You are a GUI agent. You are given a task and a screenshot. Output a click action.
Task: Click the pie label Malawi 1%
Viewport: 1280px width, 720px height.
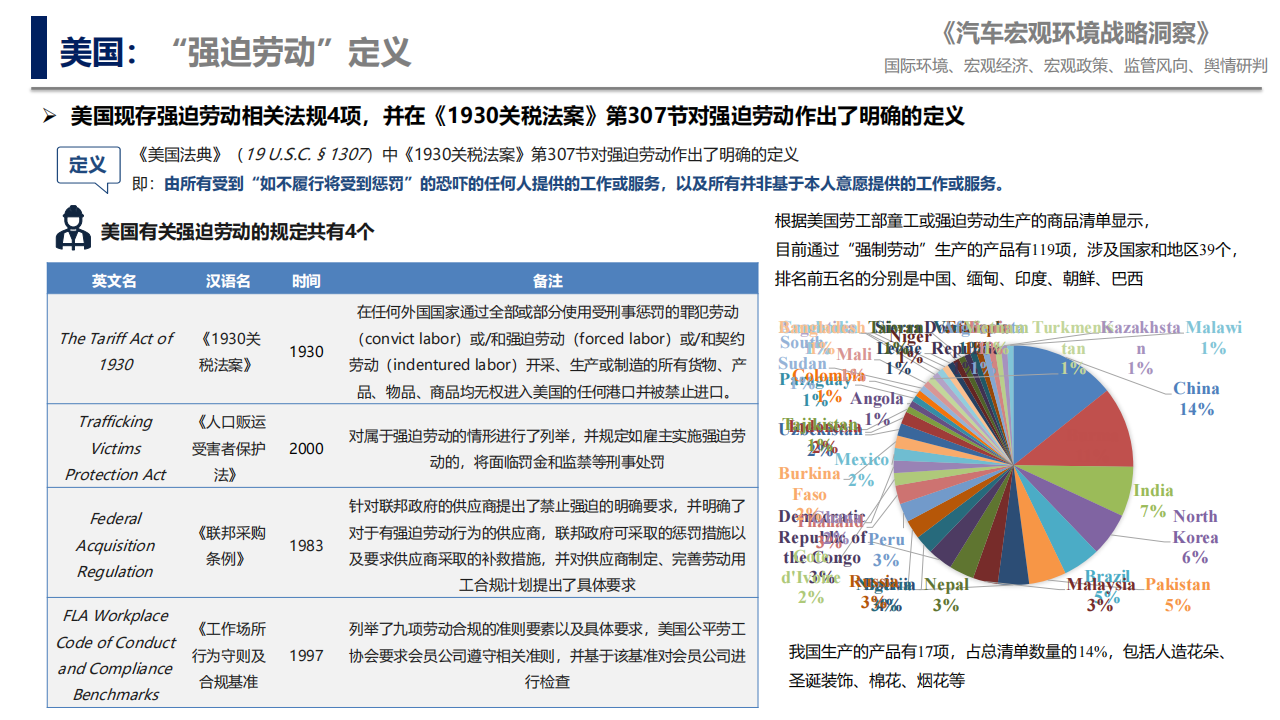pyautogui.click(x=1213, y=337)
